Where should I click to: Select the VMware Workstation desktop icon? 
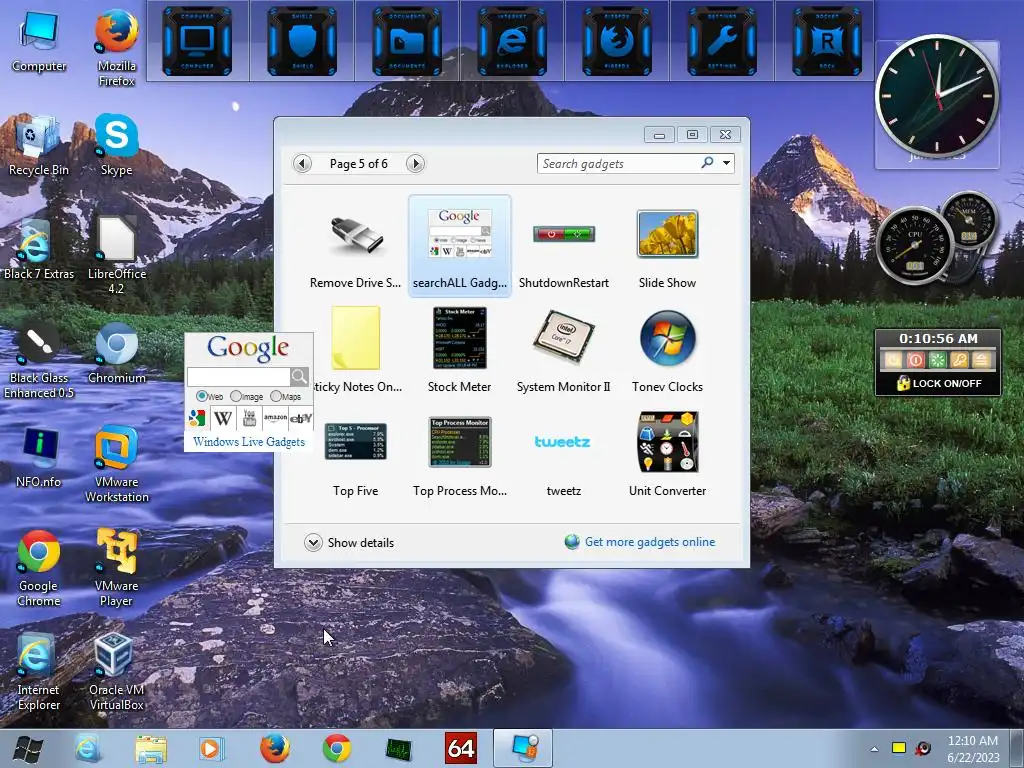click(x=116, y=464)
